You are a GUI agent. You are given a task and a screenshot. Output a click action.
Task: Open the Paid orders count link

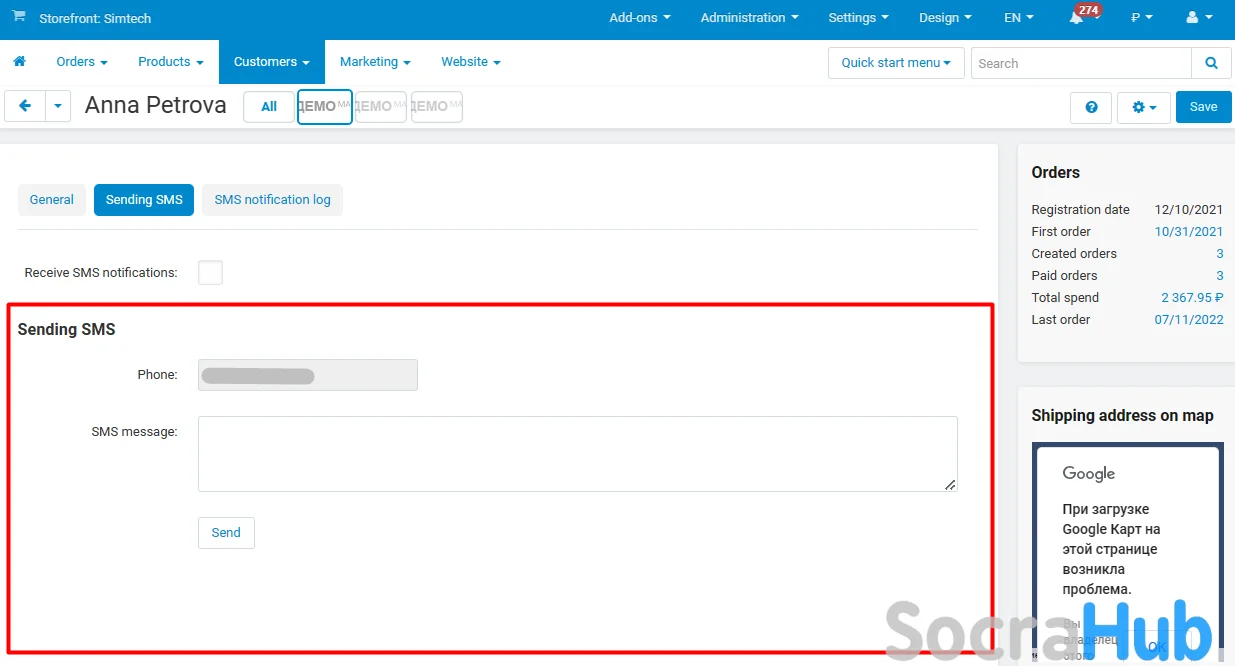1220,276
